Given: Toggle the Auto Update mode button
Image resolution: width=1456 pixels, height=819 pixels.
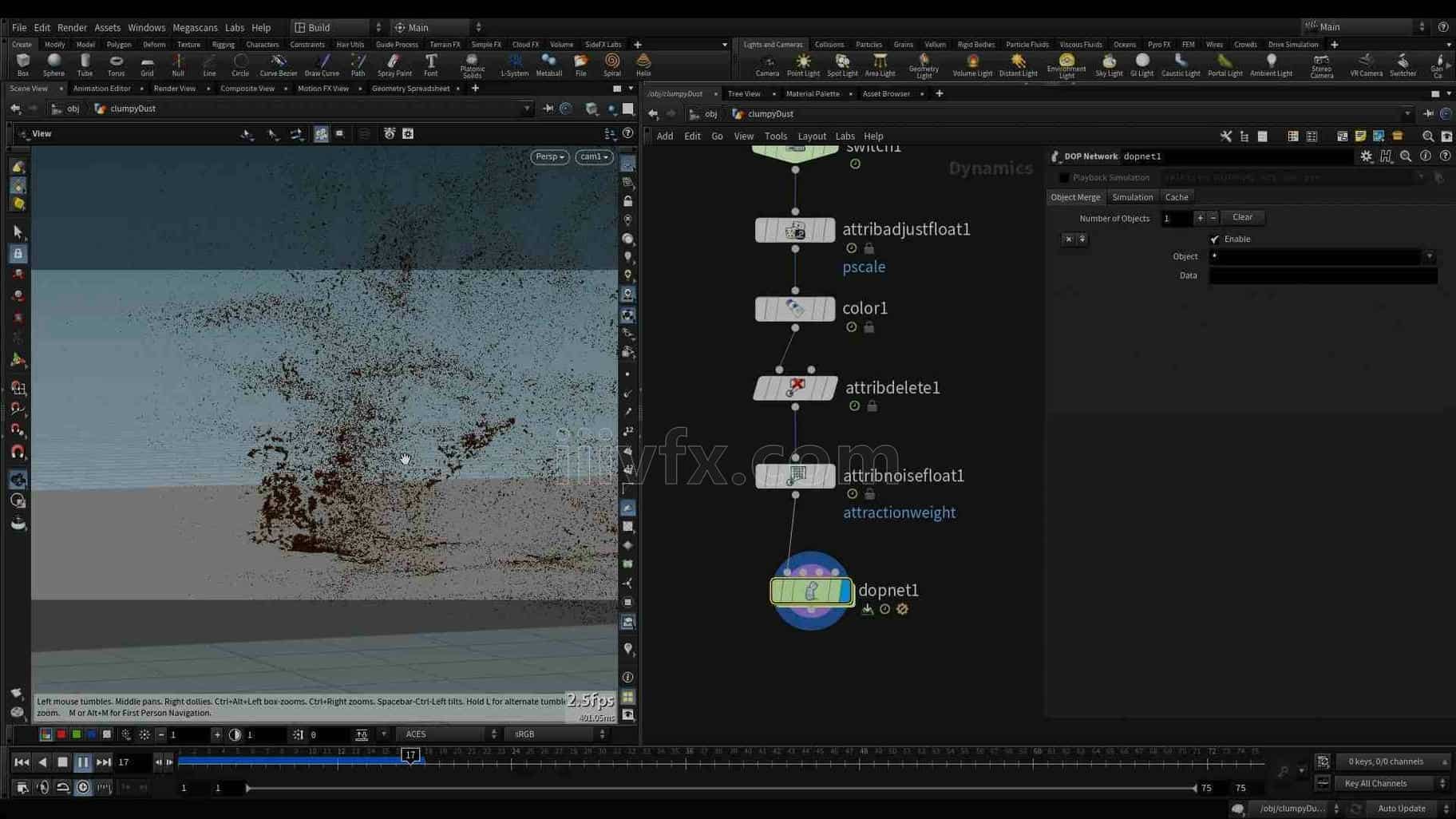Looking at the screenshot, I should click(x=1401, y=809).
